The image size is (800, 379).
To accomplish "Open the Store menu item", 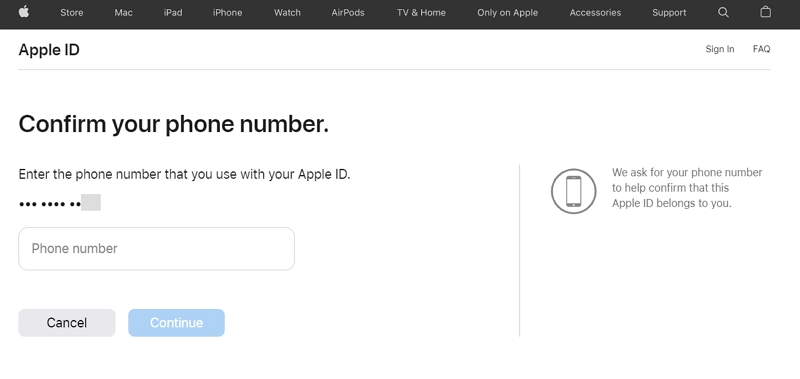I will click(71, 13).
